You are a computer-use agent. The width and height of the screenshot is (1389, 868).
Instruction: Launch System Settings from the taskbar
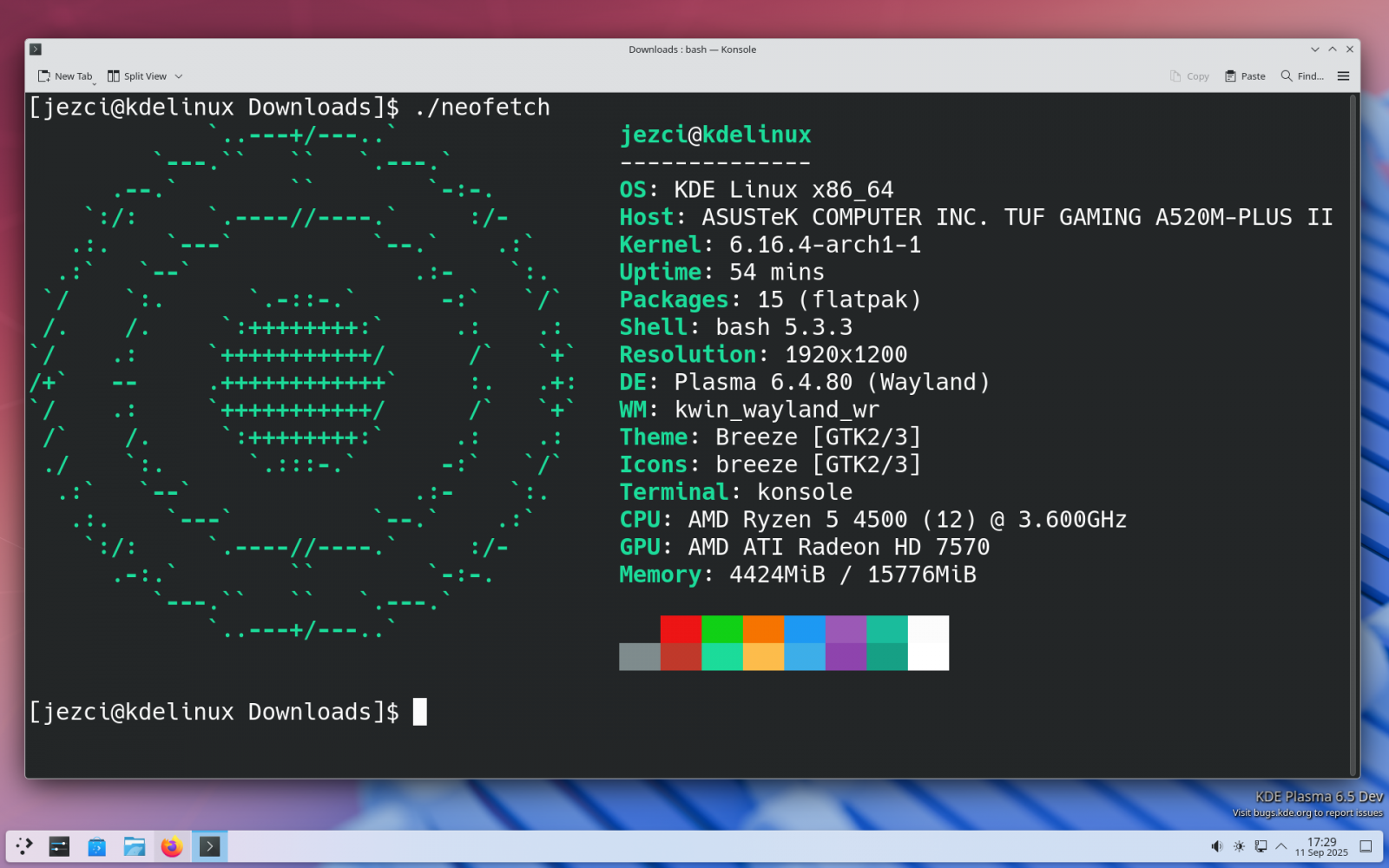[59, 846]
